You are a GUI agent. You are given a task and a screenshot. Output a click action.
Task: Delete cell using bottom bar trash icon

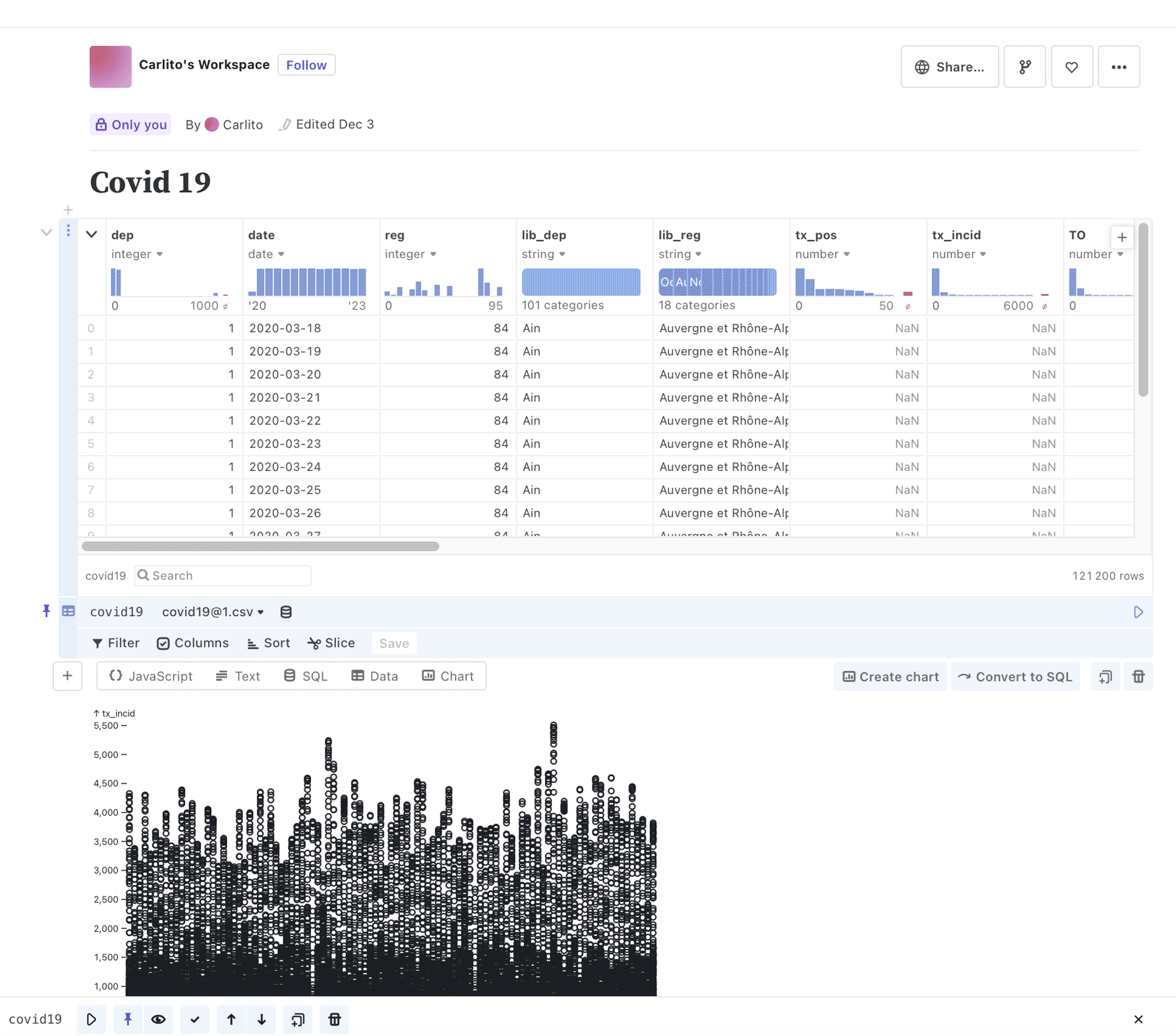tap(334, 1019)
